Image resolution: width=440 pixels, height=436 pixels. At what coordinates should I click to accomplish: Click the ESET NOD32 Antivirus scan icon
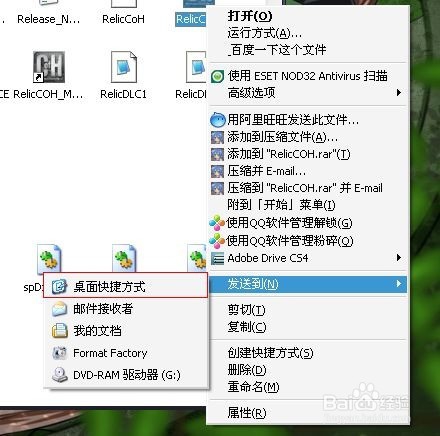click(217, 77)
